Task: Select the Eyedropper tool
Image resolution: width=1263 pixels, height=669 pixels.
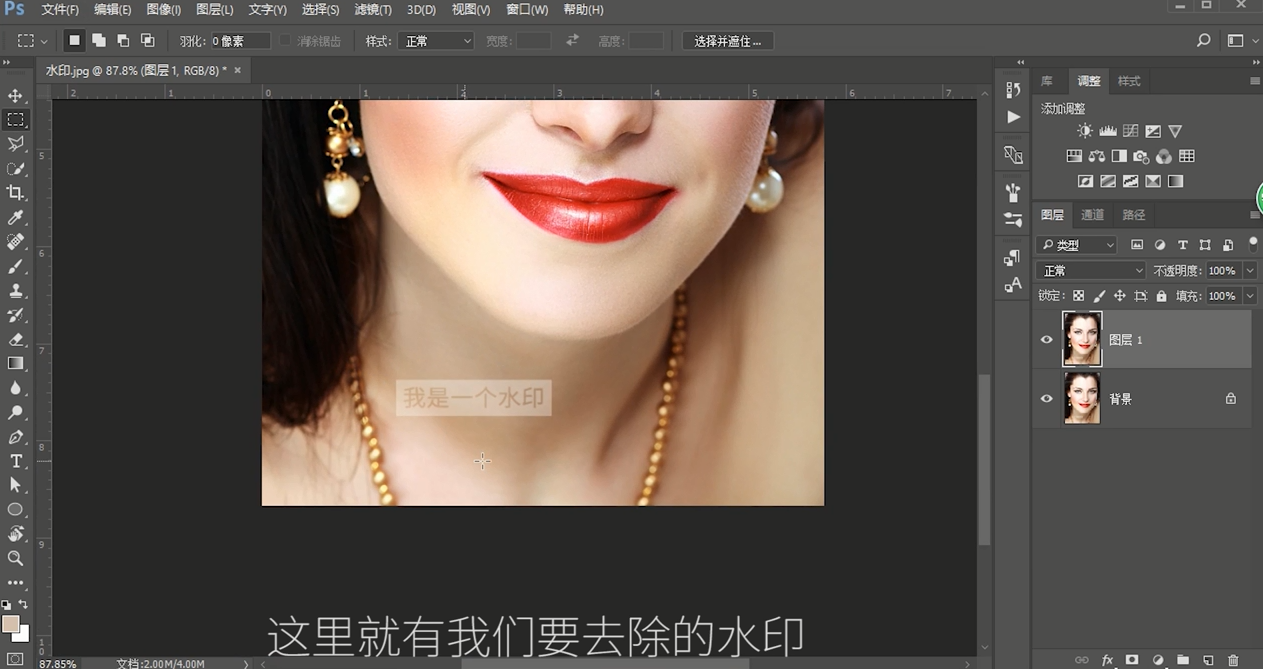Action: click(15, 218)
